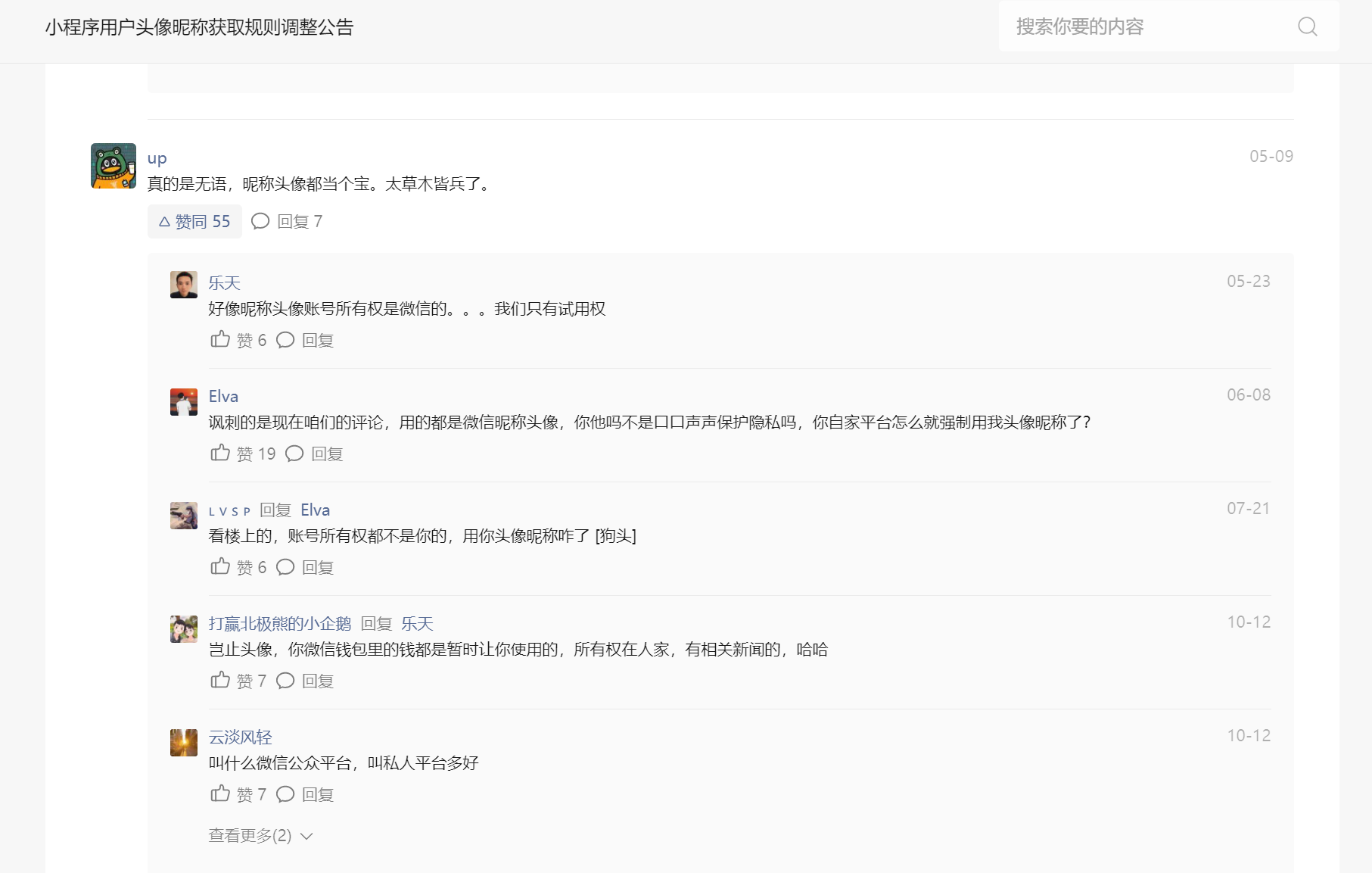Upvote the comment by up (赞同 55)
The image size is (1372, 873).
click(x=194, y=221)
